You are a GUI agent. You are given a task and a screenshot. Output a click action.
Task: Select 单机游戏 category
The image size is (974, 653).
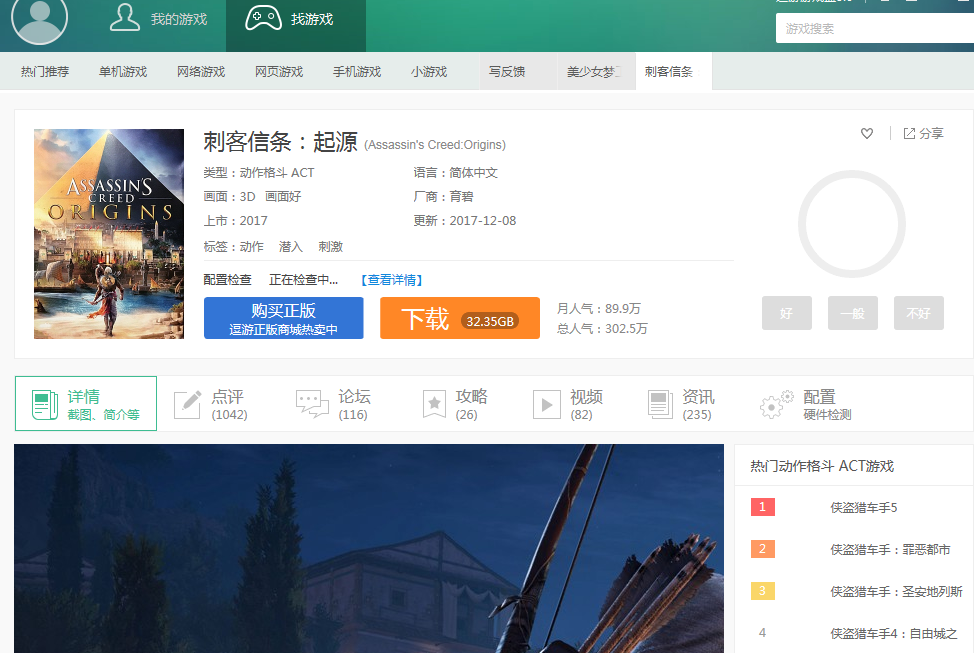[x=123, y=71]
